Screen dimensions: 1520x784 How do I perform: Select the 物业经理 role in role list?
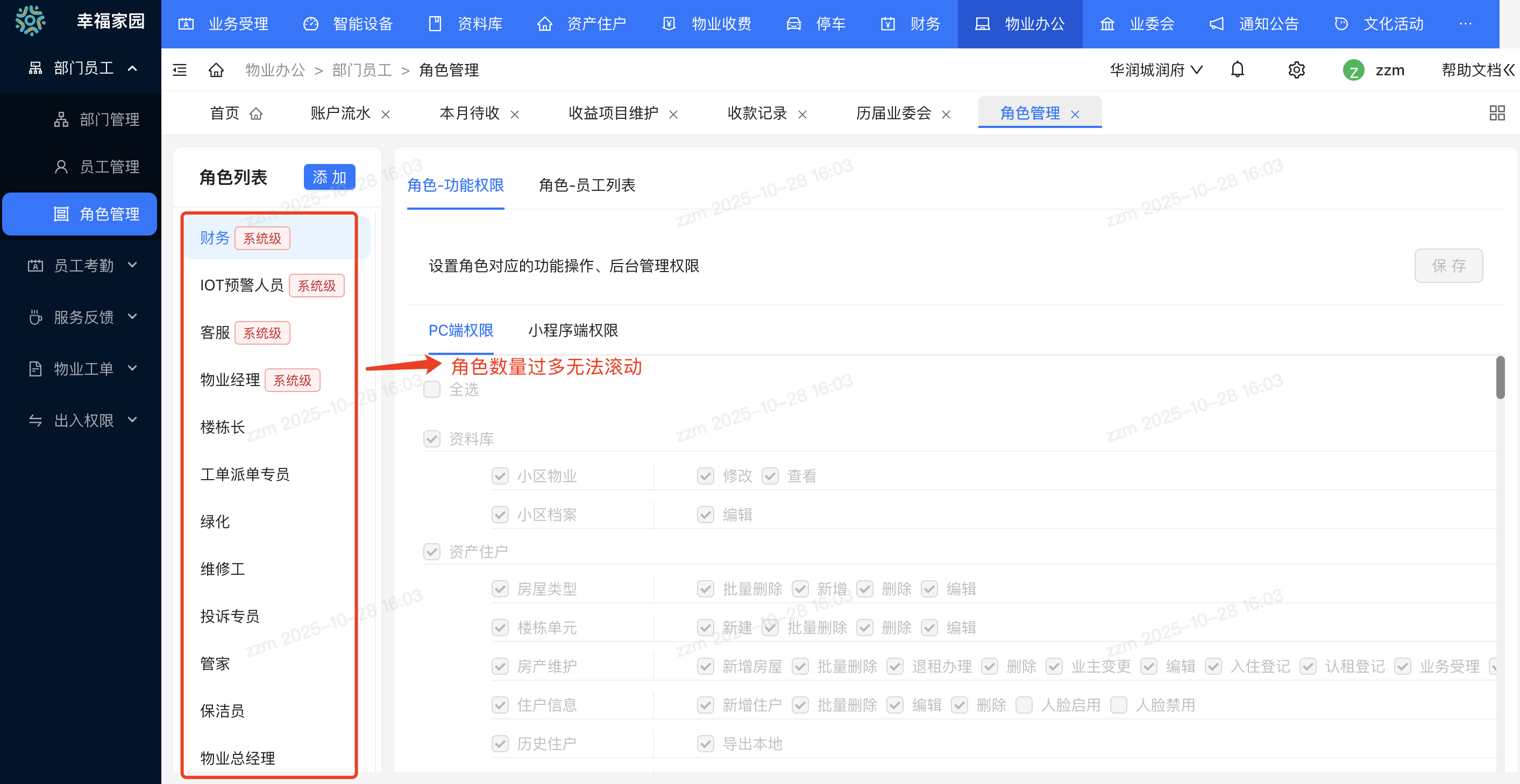click(230, 380)
